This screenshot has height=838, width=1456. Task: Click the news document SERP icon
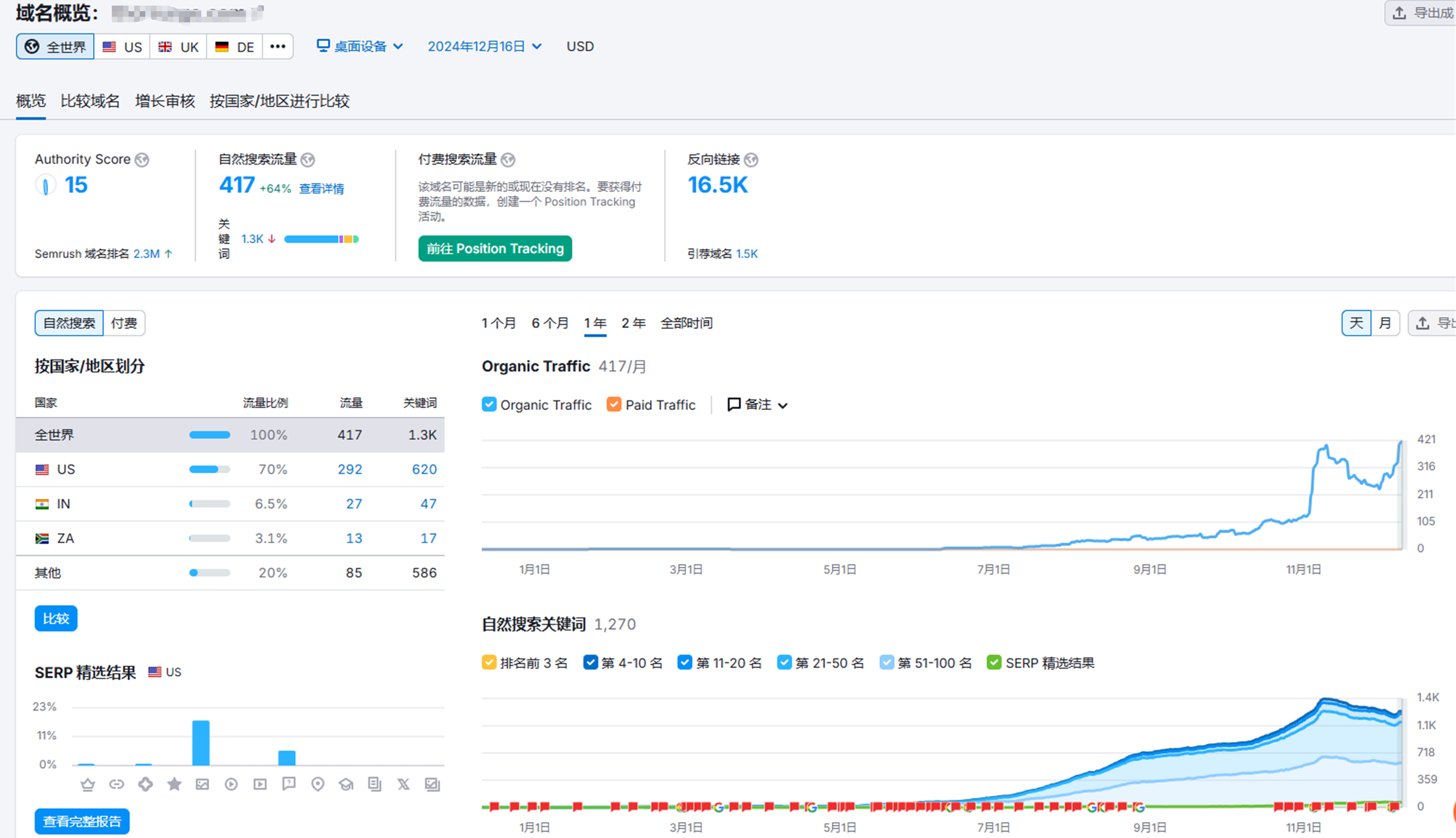(374, 784)
